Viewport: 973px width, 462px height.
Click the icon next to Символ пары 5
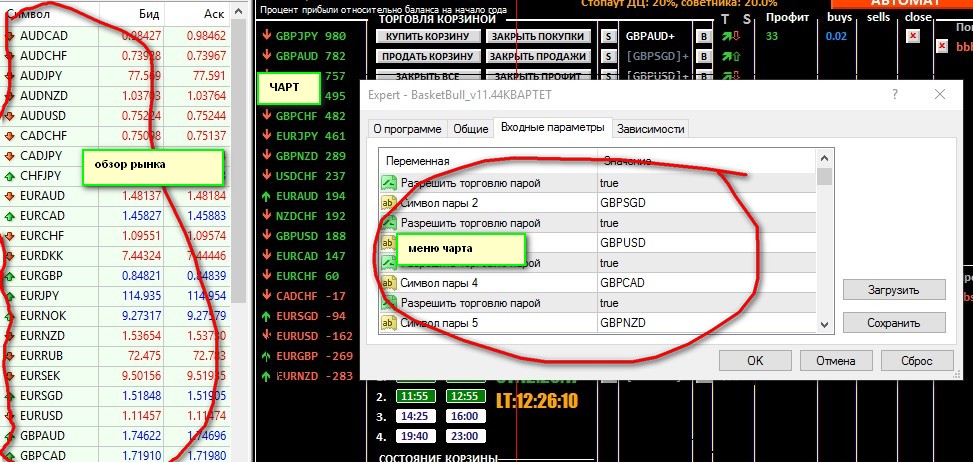389,323
